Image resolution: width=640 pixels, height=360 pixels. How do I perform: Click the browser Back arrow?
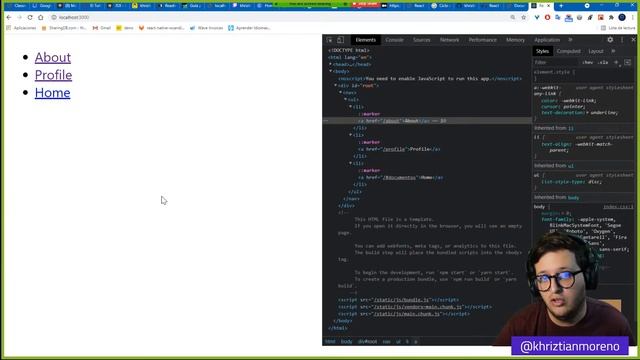(9, 18)
